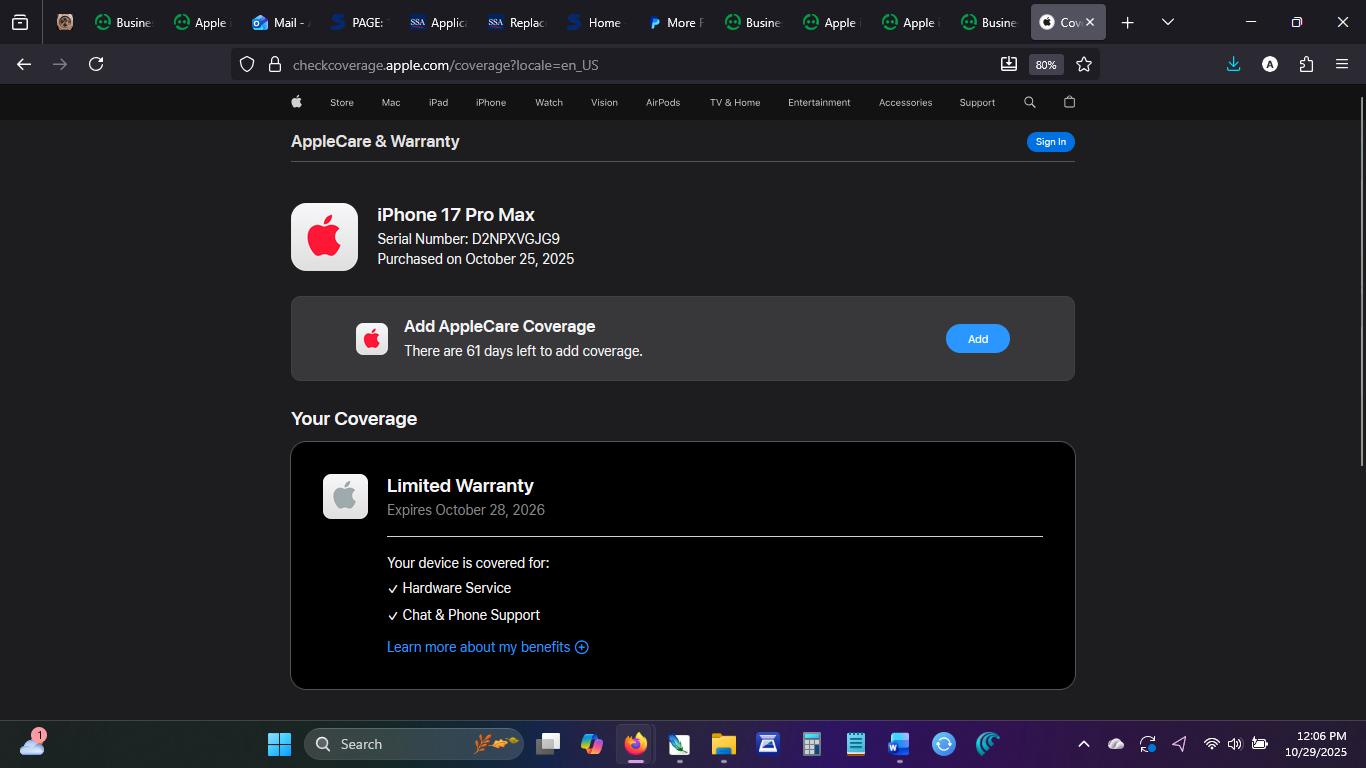Open the list all tabs dropdown
1366x768 pixels.
tap(1167, 22)
